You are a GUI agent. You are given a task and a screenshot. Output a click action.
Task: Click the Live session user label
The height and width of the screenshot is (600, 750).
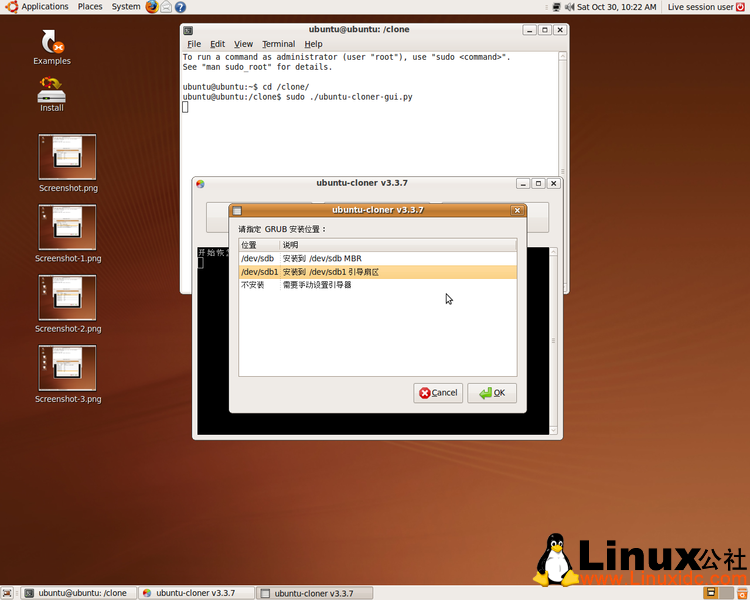700,7
